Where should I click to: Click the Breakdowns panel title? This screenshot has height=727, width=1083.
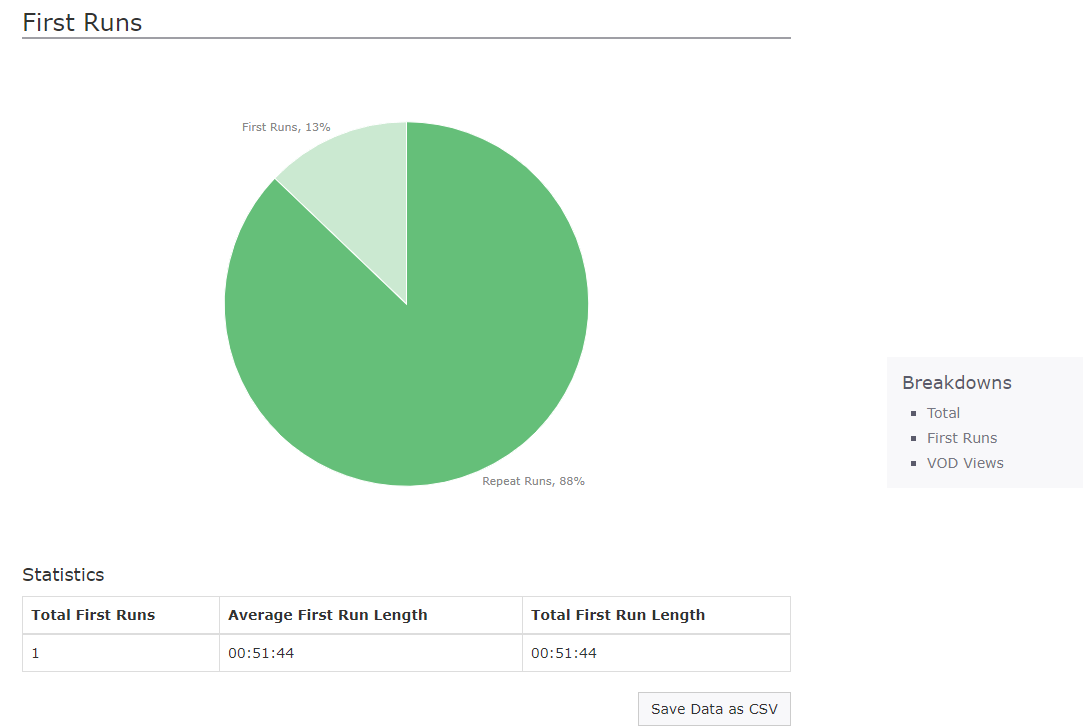tap(957, 382)
